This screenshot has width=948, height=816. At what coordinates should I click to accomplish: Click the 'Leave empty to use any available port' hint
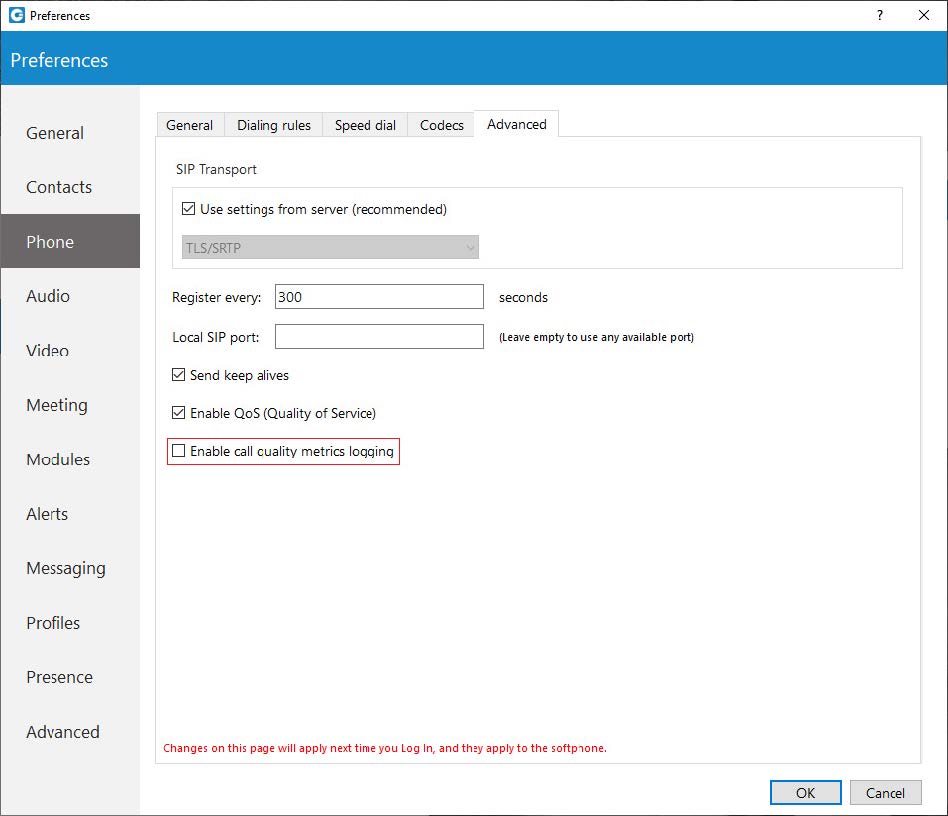click(x=596, y=337)
